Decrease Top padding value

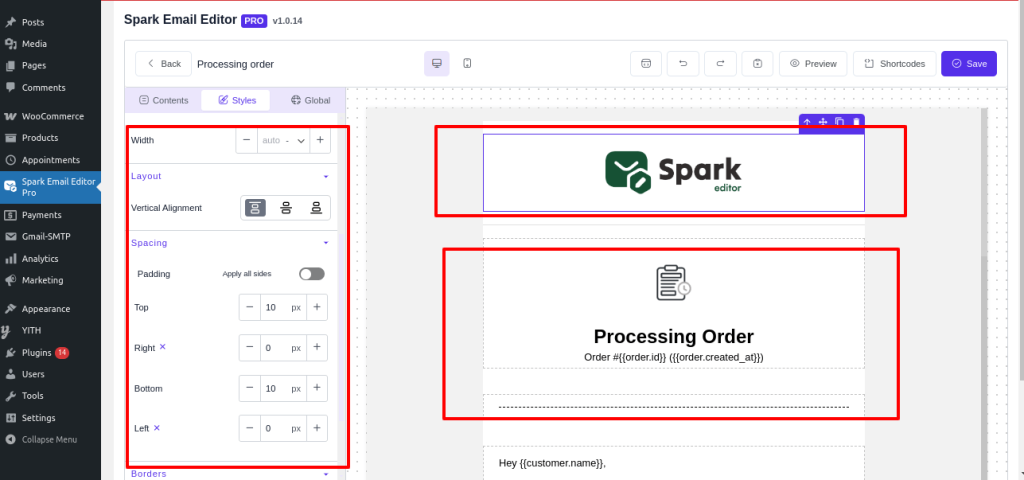pyautogui.click(x=249, y=307)
